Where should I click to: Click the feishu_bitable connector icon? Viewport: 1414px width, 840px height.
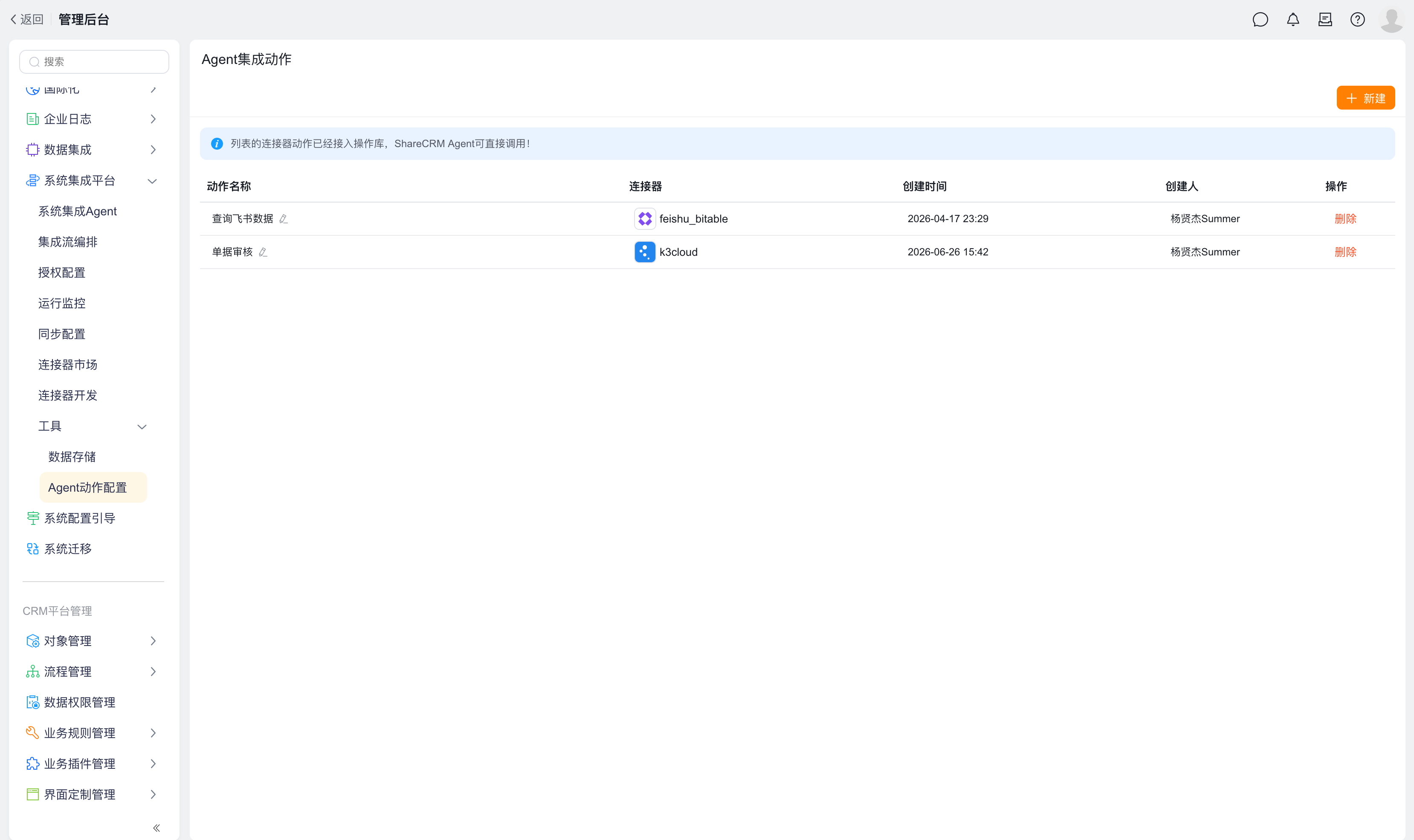645,219
